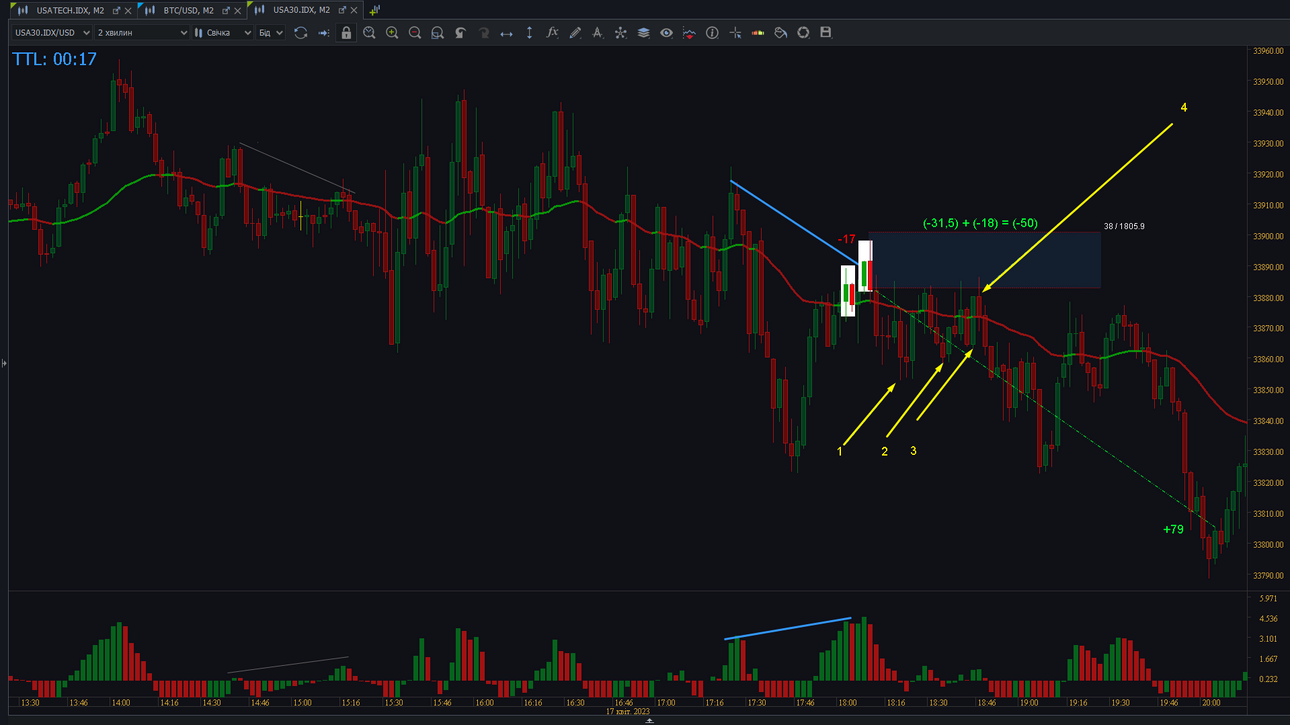The height and width of the screenshot is (725, 1290).
Task: Click the price line chart overlay icon
Action: 689,33
